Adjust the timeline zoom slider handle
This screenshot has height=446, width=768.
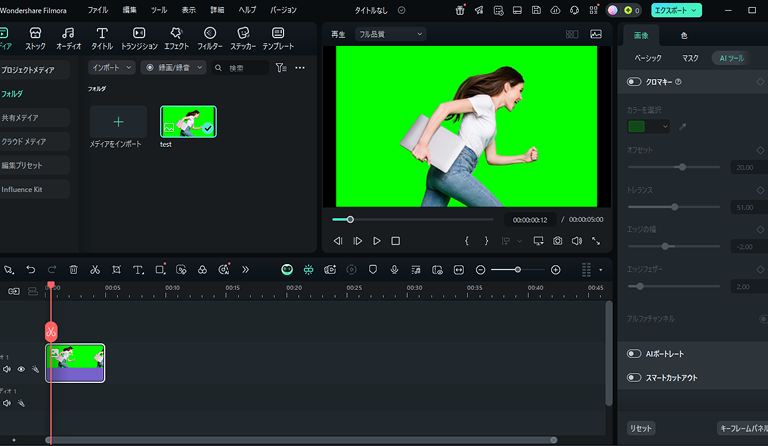(518, 270)
